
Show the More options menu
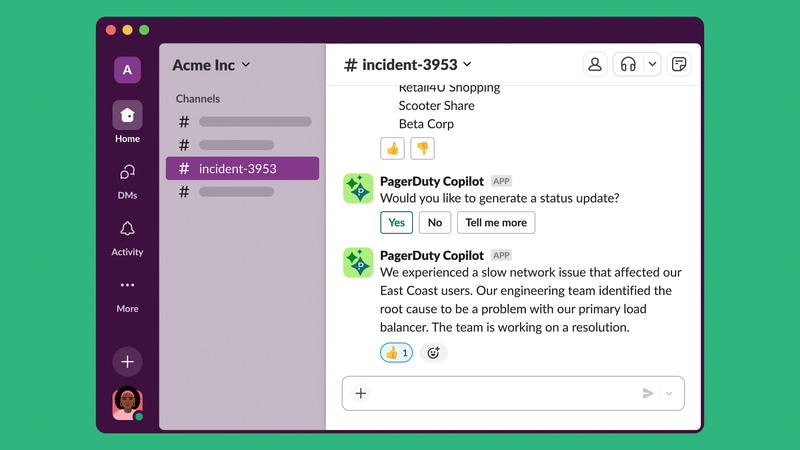(x=127, y=295)
